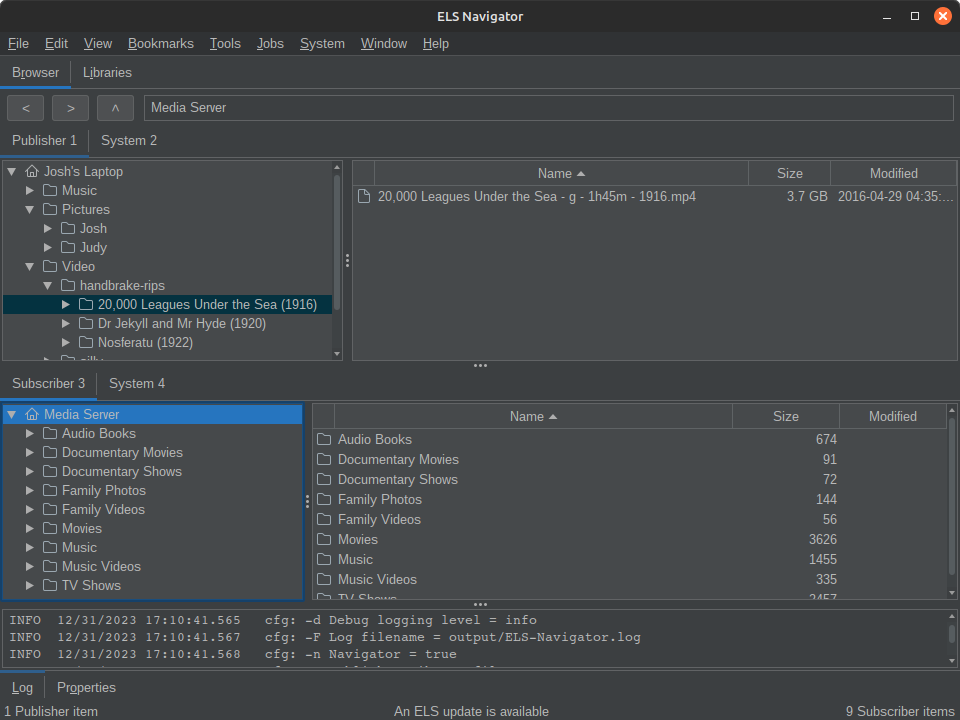Click the mp4 file icon in publisher list
Image resolution: width=960 pixels, height=720 pixels.
click(364, 197)
